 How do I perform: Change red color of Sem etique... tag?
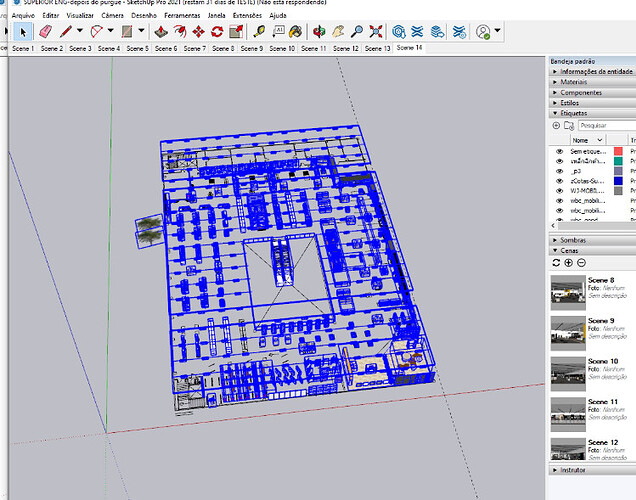(x=618, y=151)
